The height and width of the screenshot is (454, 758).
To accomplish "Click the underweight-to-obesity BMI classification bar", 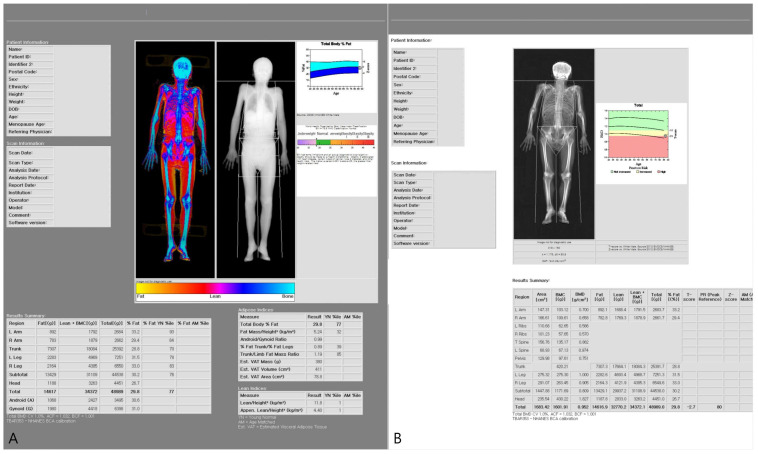I will click(x=335, y=142).
